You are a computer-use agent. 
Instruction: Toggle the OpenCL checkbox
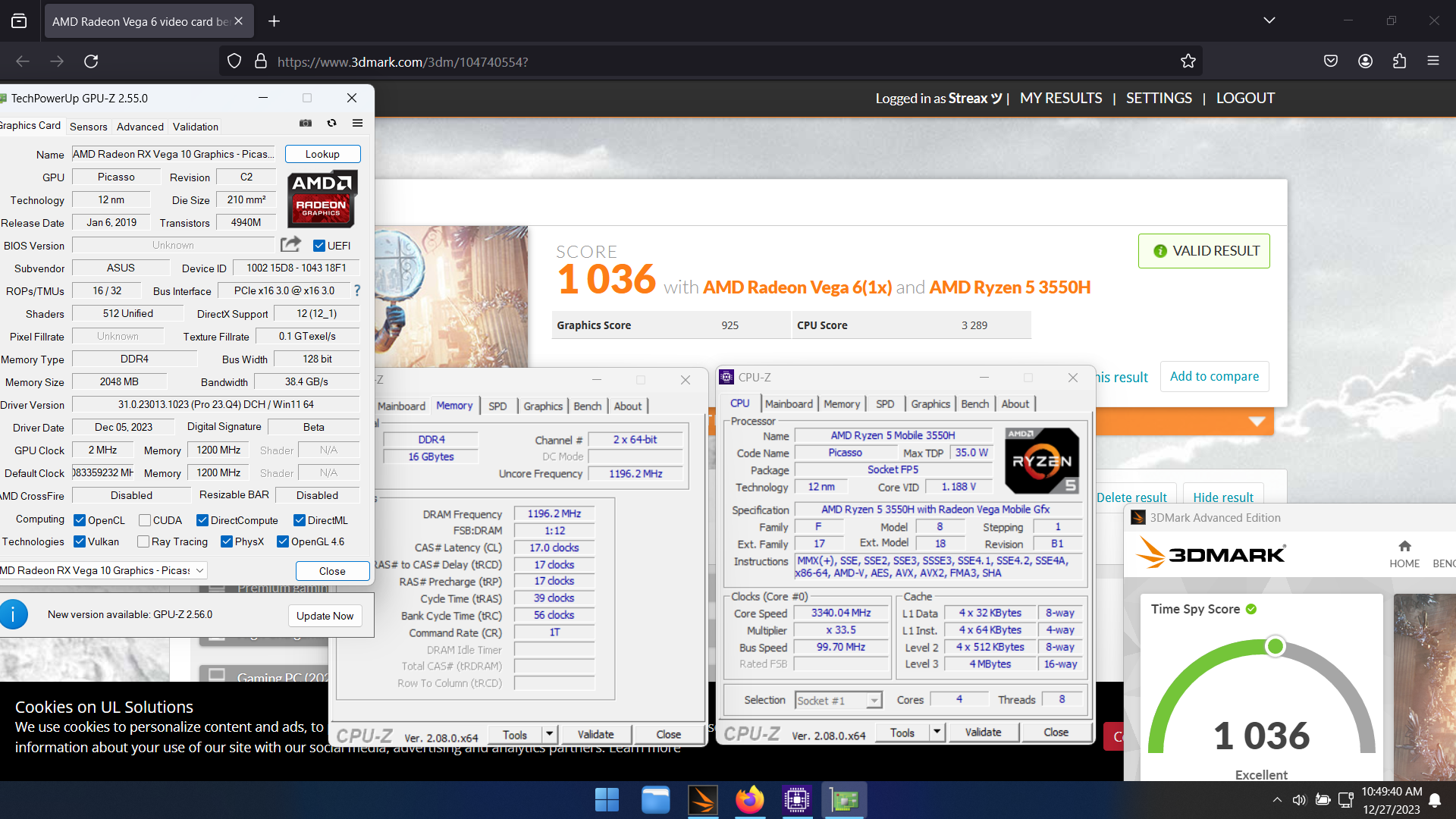(80, 520)
